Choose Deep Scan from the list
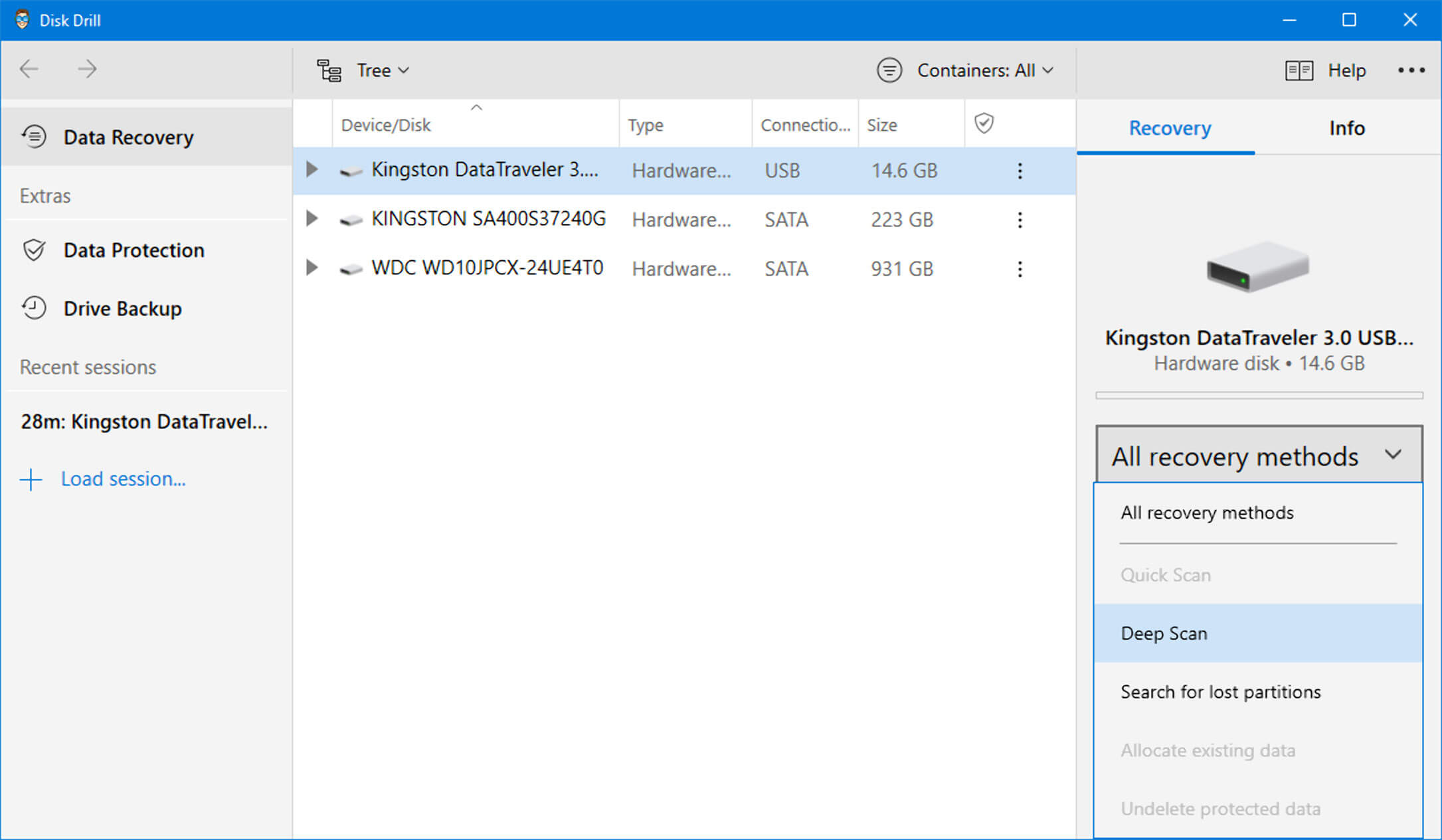This screenshot has width=1442, height=840. [1259, 633]
